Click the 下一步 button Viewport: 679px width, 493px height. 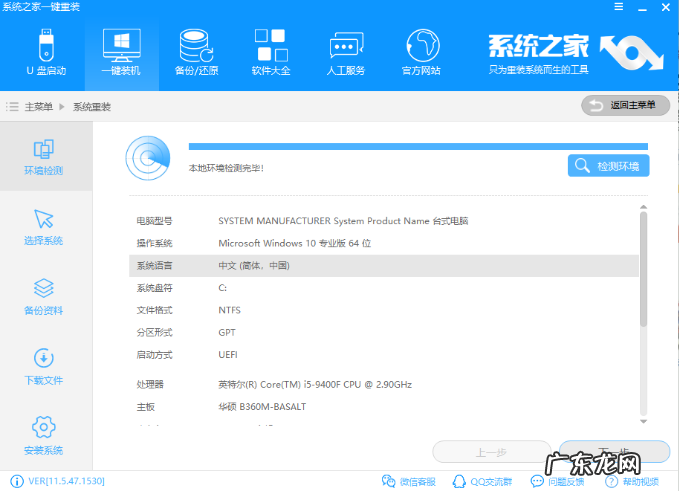(614, 452)
